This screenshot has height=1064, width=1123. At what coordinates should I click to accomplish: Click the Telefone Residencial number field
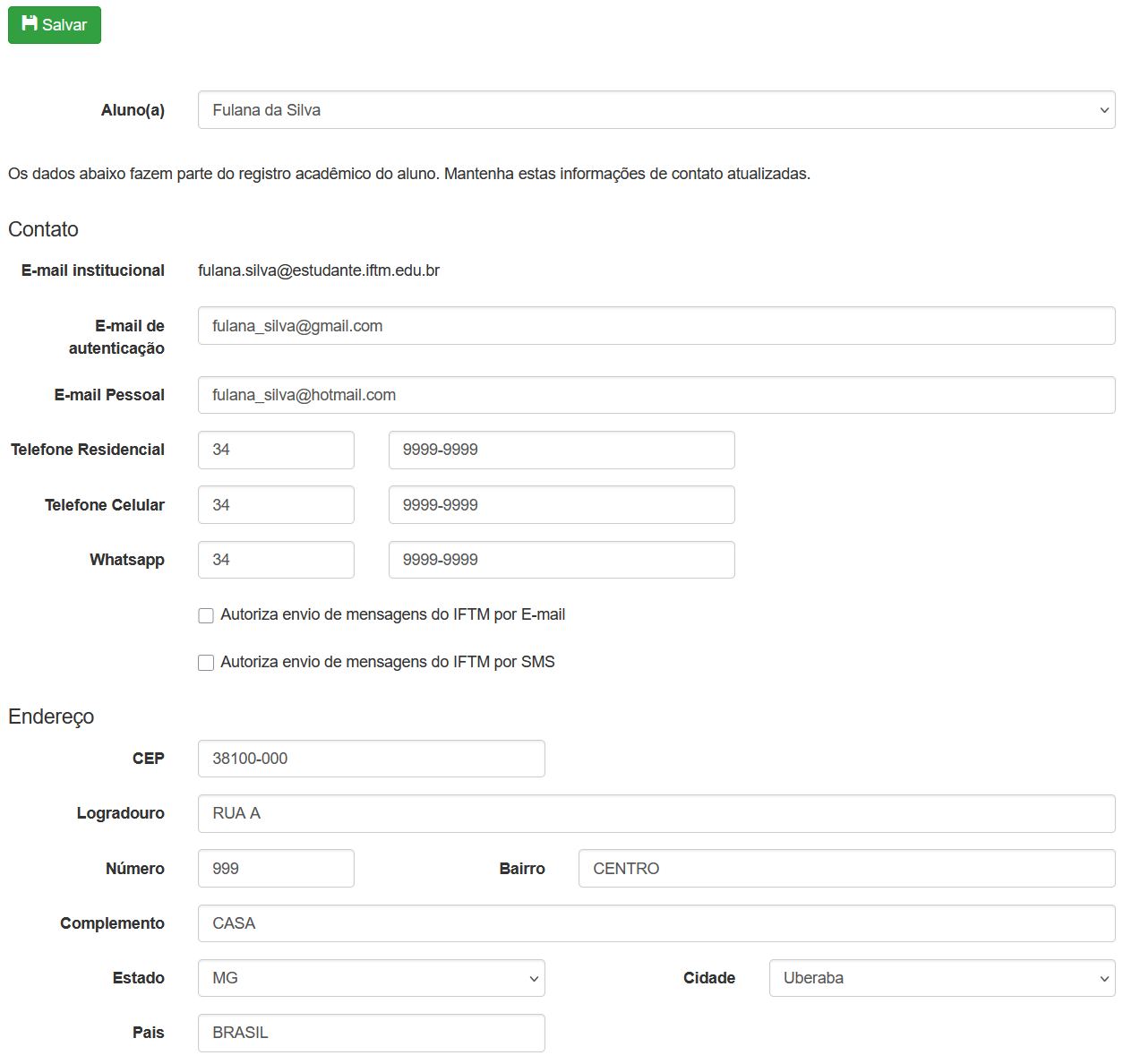click(x=561, y=450)
